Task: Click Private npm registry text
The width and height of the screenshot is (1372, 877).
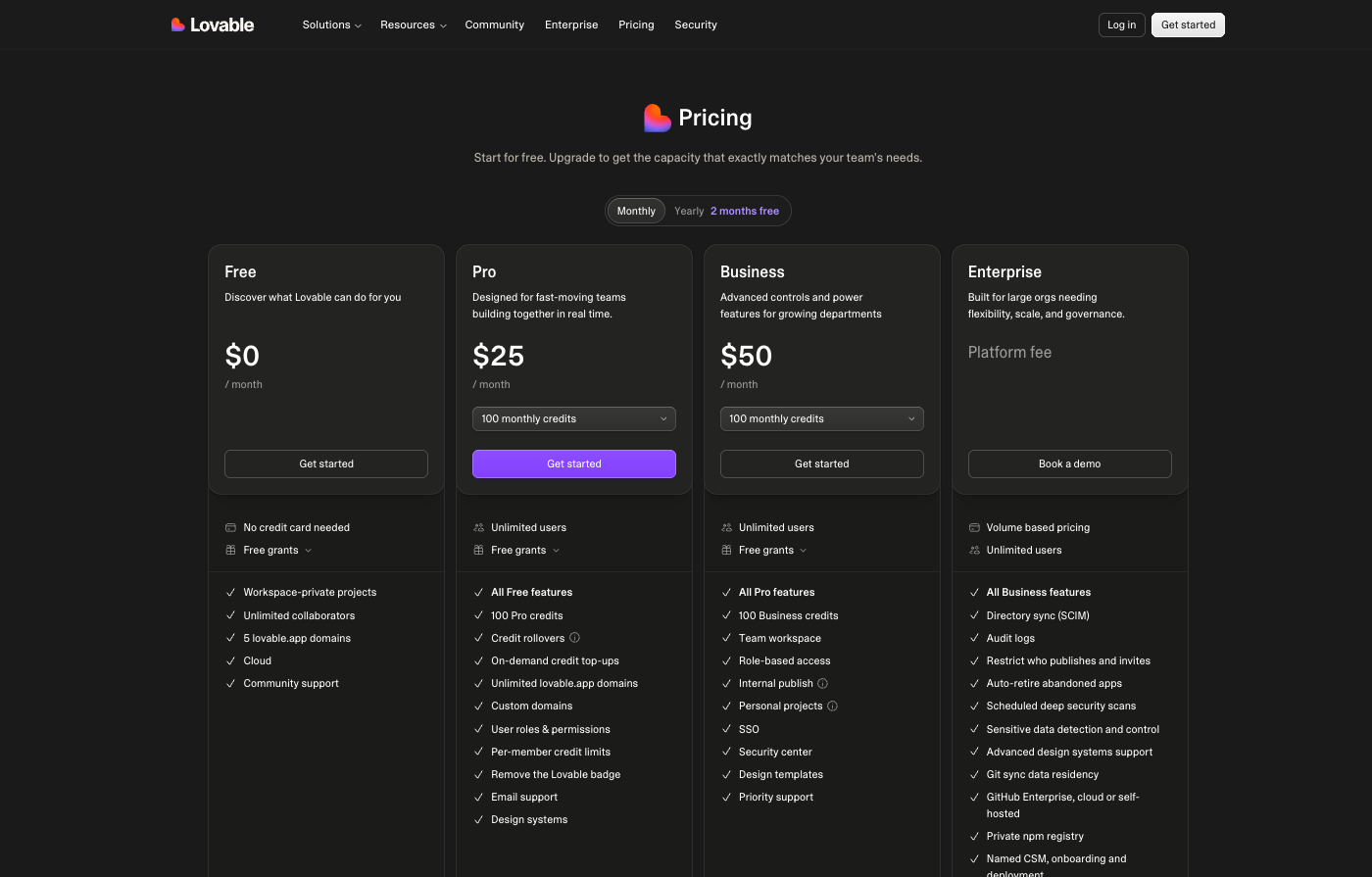Action: pos(1035,837)
